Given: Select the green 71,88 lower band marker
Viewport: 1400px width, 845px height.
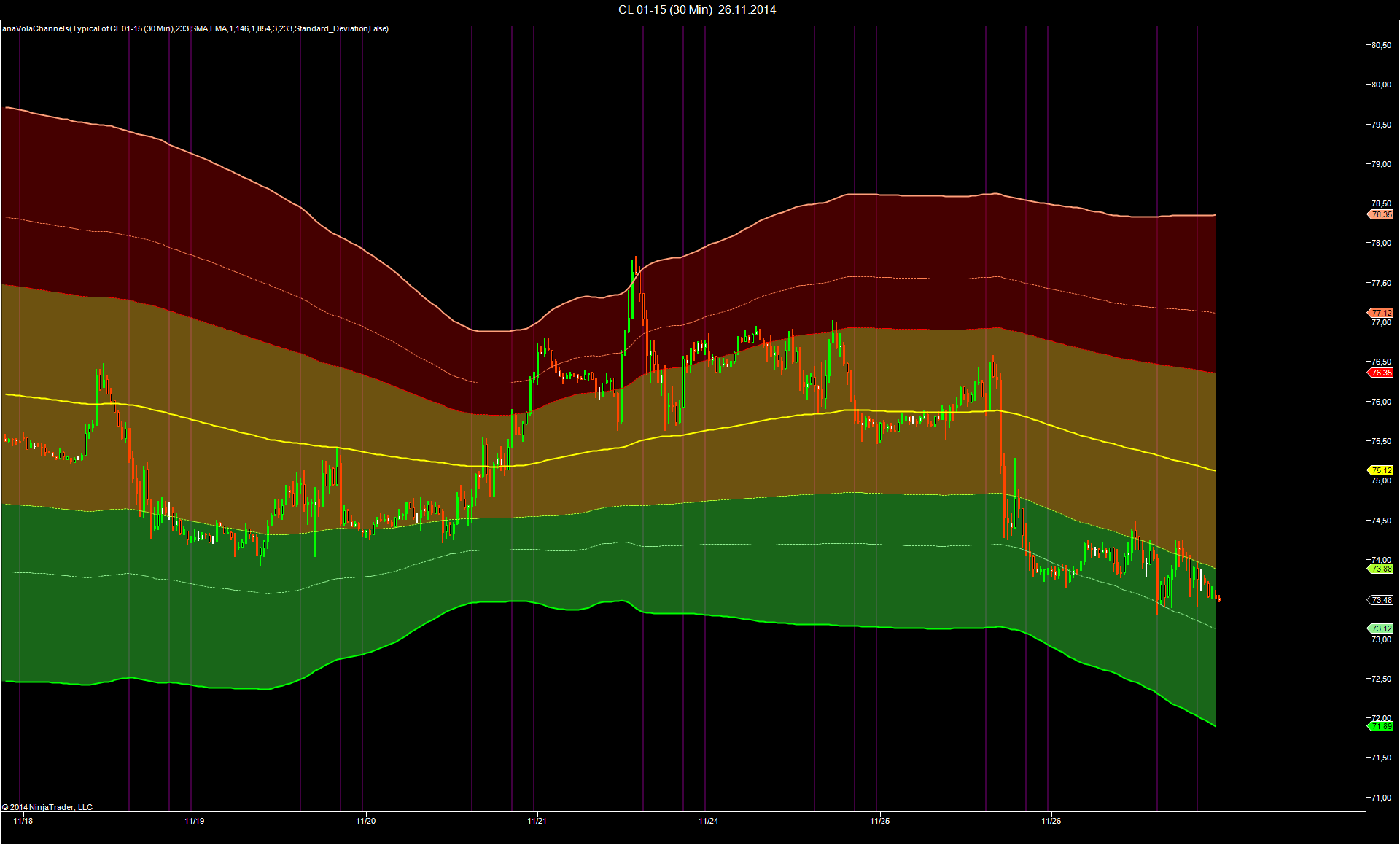Looking at the screenshot, I should point(1381,726).
